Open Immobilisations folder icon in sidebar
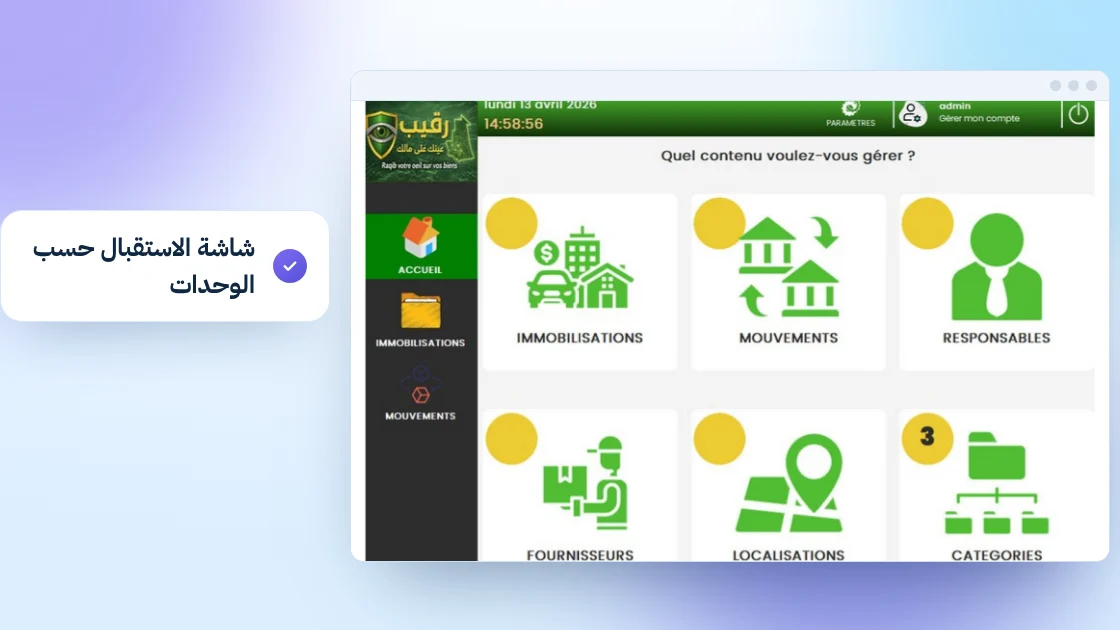Image resolution: width=1120 pixels, height=630 pixels. coord(421,311)
